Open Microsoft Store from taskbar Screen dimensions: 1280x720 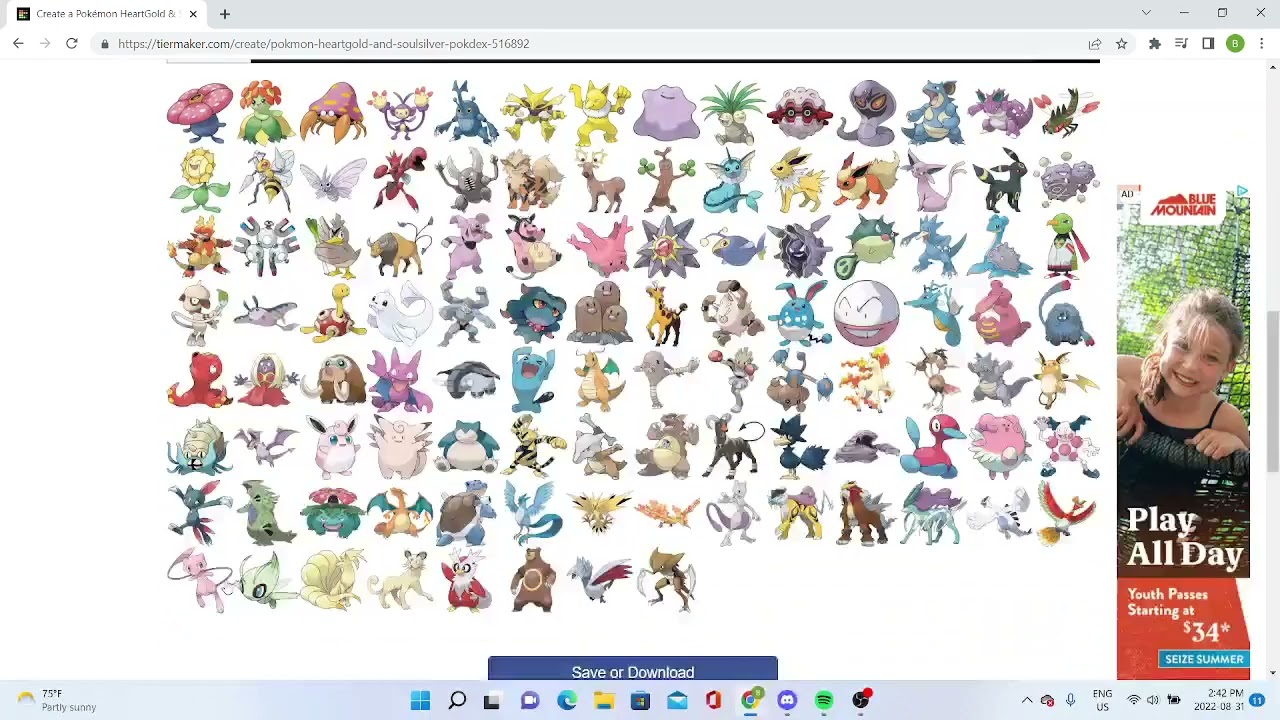pos(640,700)
